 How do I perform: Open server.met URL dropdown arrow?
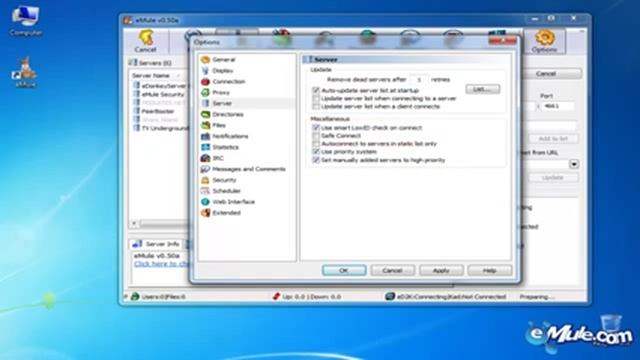pos(574,164)
